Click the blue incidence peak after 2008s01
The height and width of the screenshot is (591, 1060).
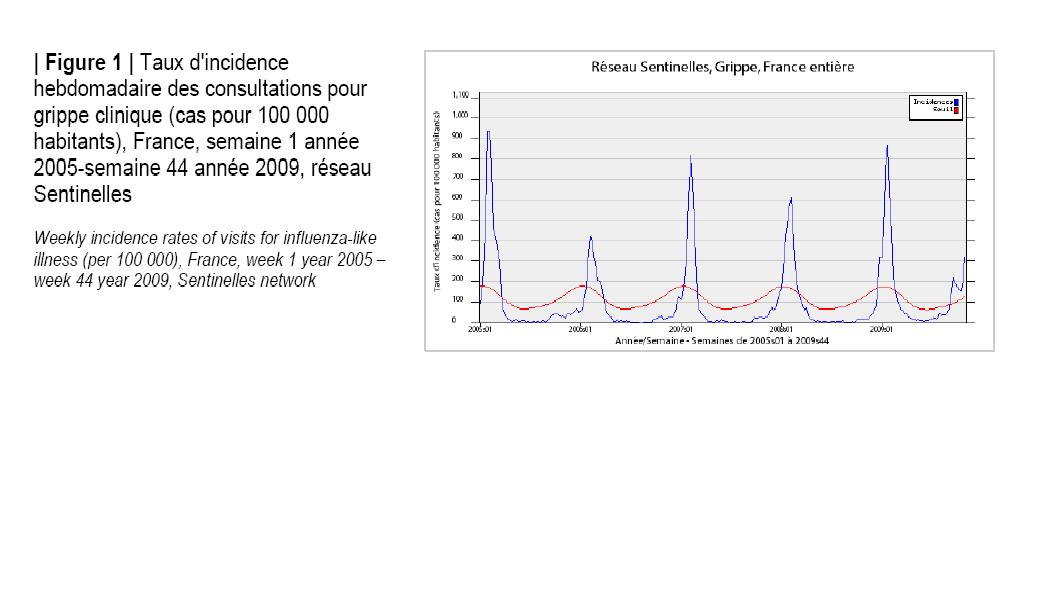[x=791, y=198]
